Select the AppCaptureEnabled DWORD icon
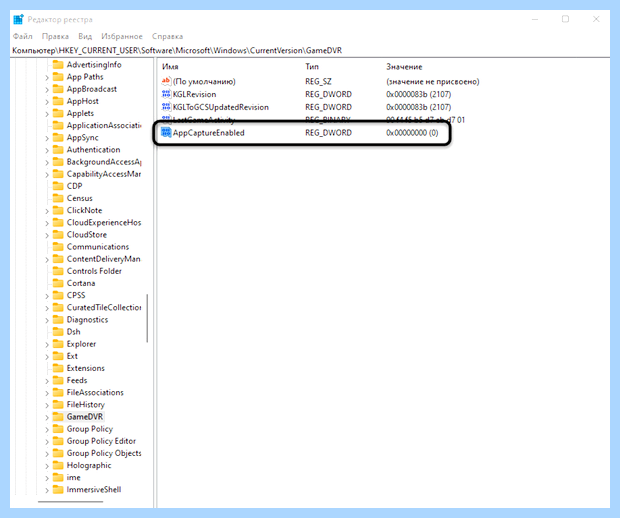Viewport: 620px width, 518px height. click(x=166, y=132)
